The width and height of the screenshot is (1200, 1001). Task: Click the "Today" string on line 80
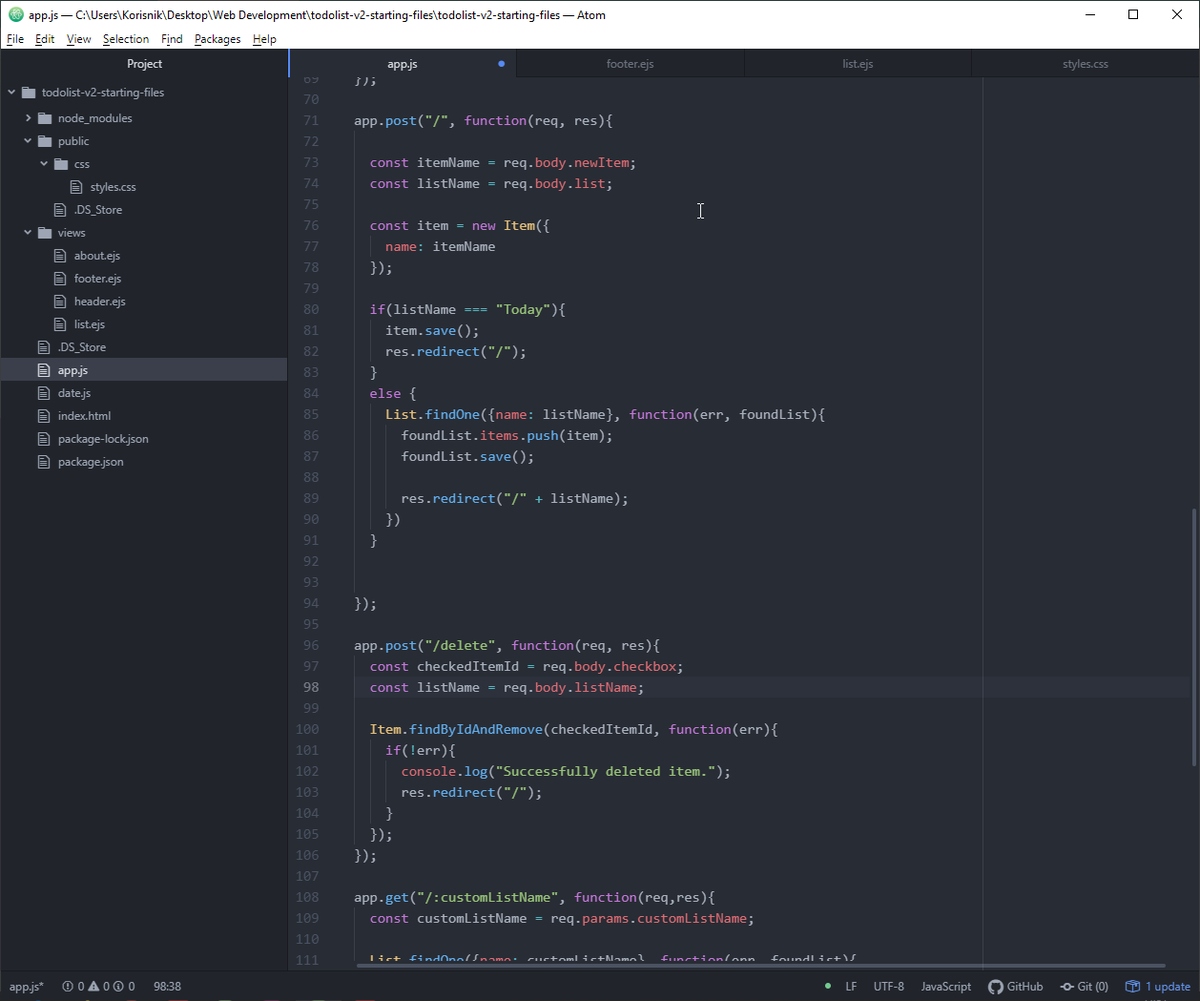pyautogui.click(x=522, y=309)
